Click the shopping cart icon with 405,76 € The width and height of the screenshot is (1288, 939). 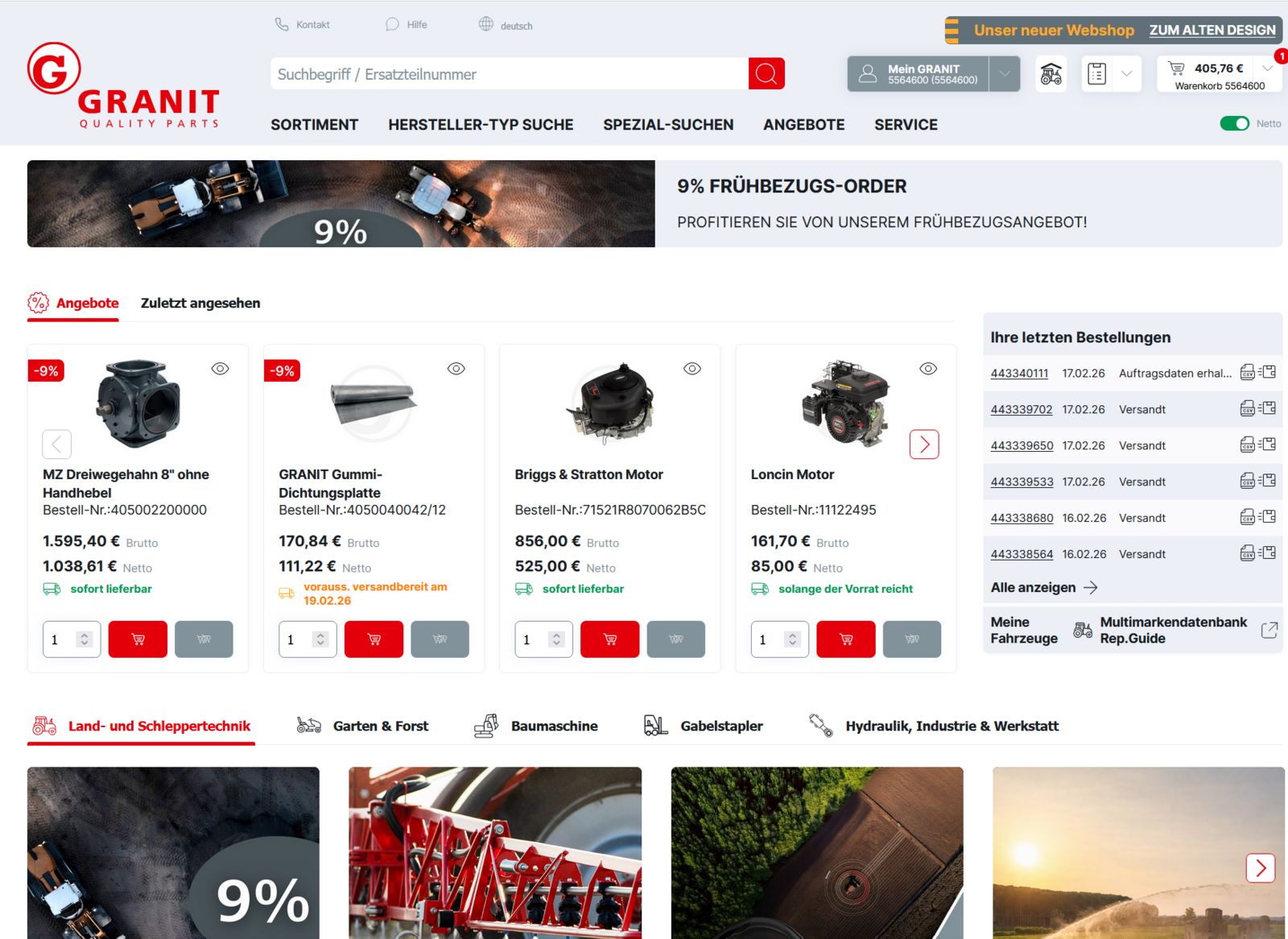[x=1177, y=68]
